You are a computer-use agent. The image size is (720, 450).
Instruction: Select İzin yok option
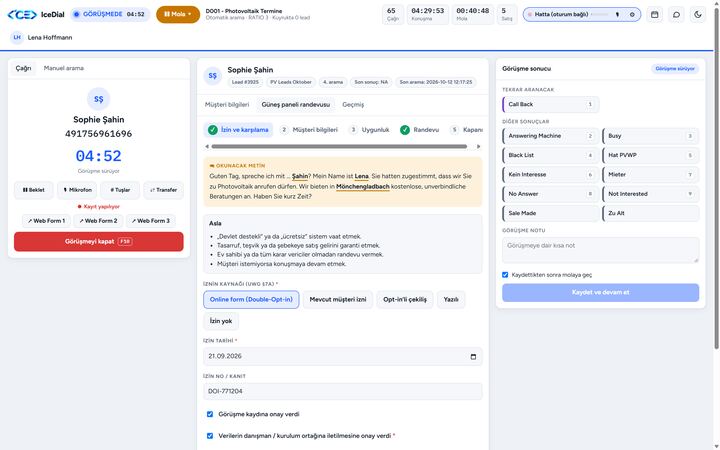[221, 321]
